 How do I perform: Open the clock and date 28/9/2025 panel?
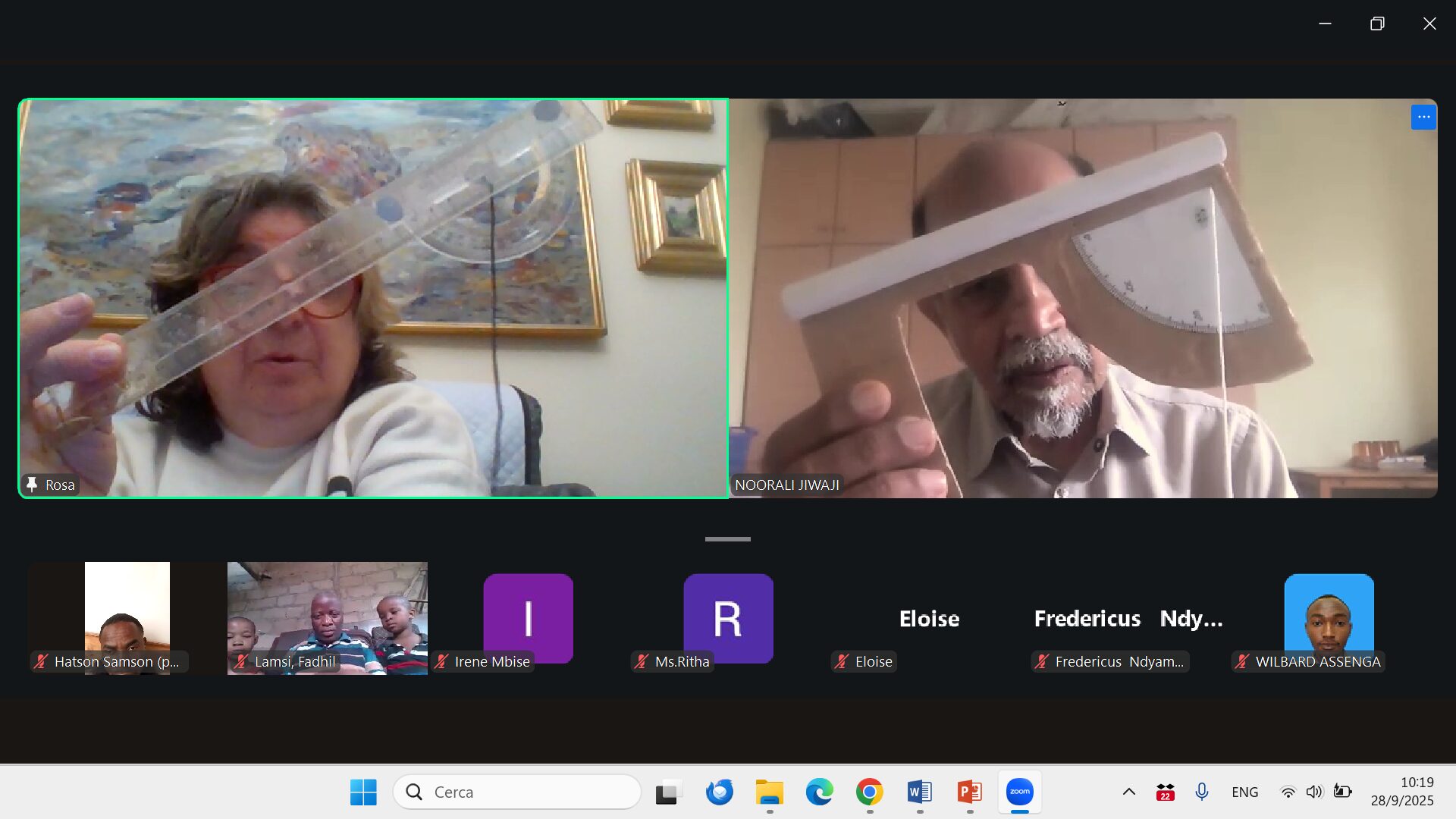coord(1401,791)
